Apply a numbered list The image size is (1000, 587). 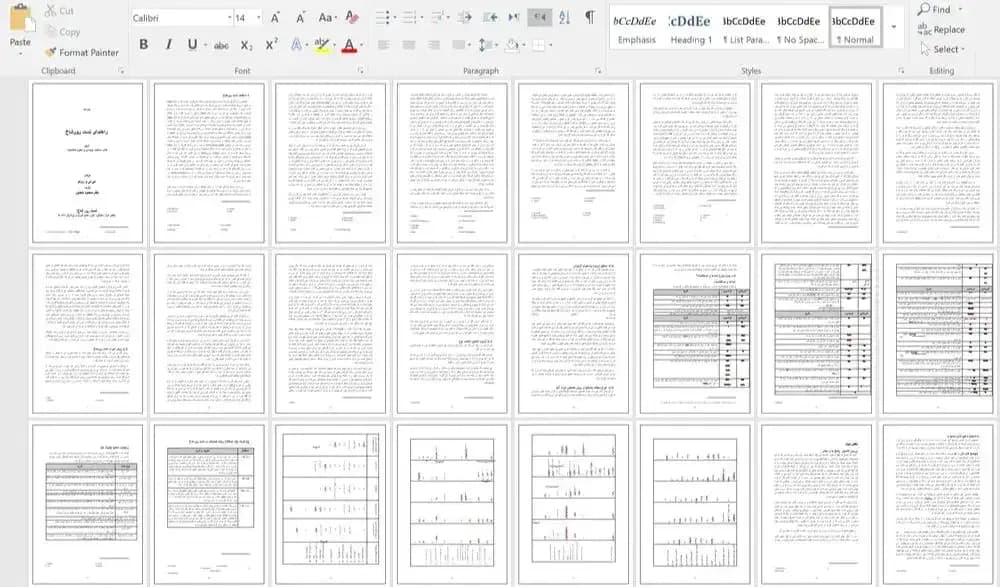[x=410, y=18]
